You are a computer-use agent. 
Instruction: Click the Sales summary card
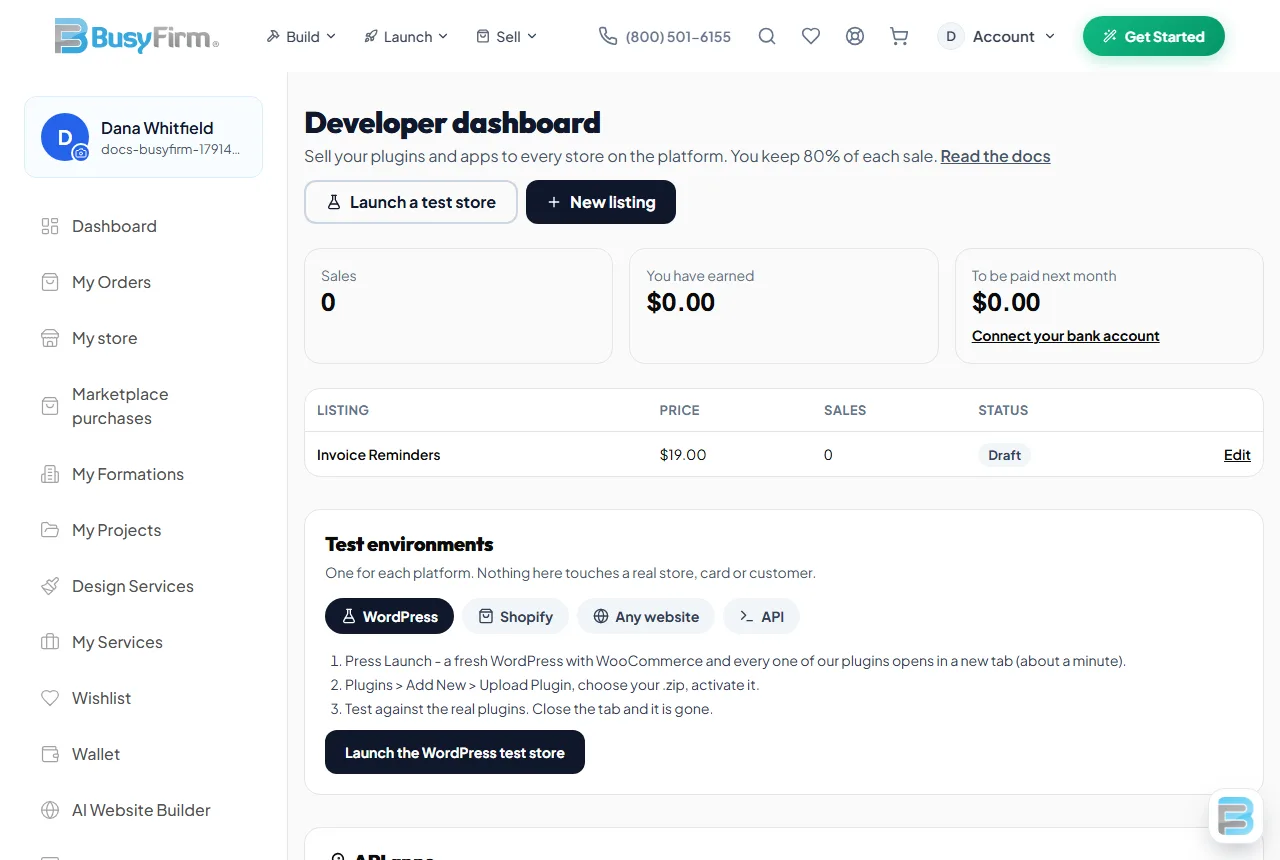458,306
